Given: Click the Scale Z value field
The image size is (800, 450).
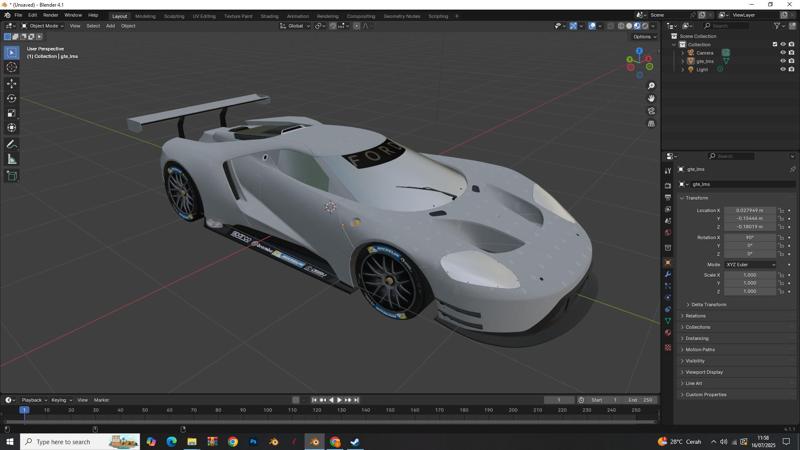Looking at the screenshot, I should [x=750, y=291].
